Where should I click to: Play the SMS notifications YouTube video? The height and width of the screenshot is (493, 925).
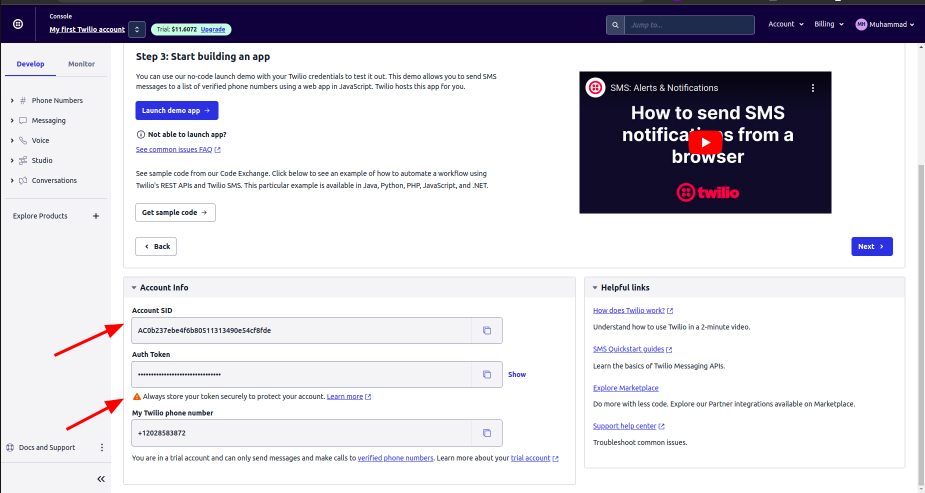pos(705,142)
